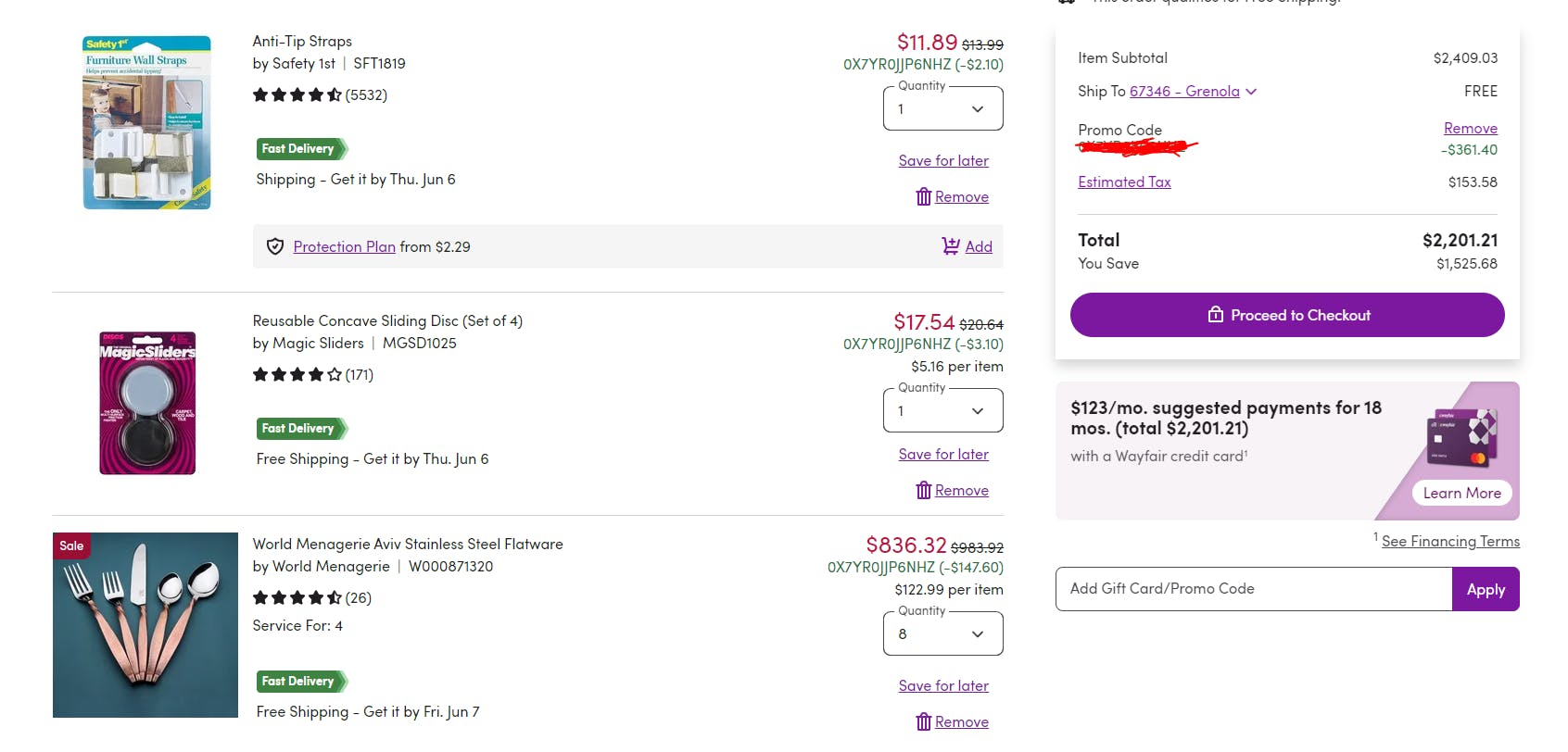Expand the Ship To zip code chevron
This screenshot has width=1568, height=752.
pyautogui.click(x=1251, y=92)
